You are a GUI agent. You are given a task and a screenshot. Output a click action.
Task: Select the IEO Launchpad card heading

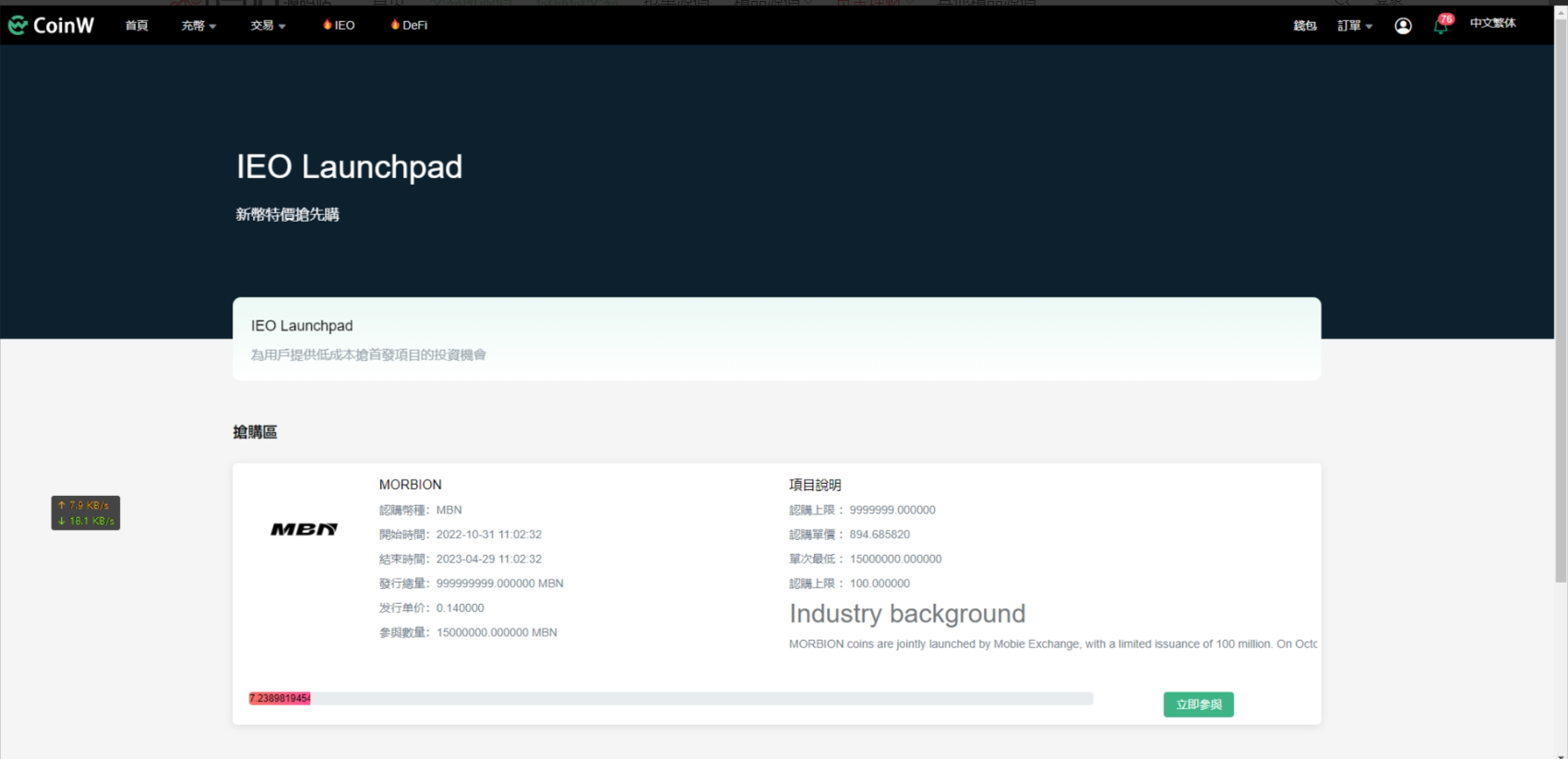tap(302, 326)
